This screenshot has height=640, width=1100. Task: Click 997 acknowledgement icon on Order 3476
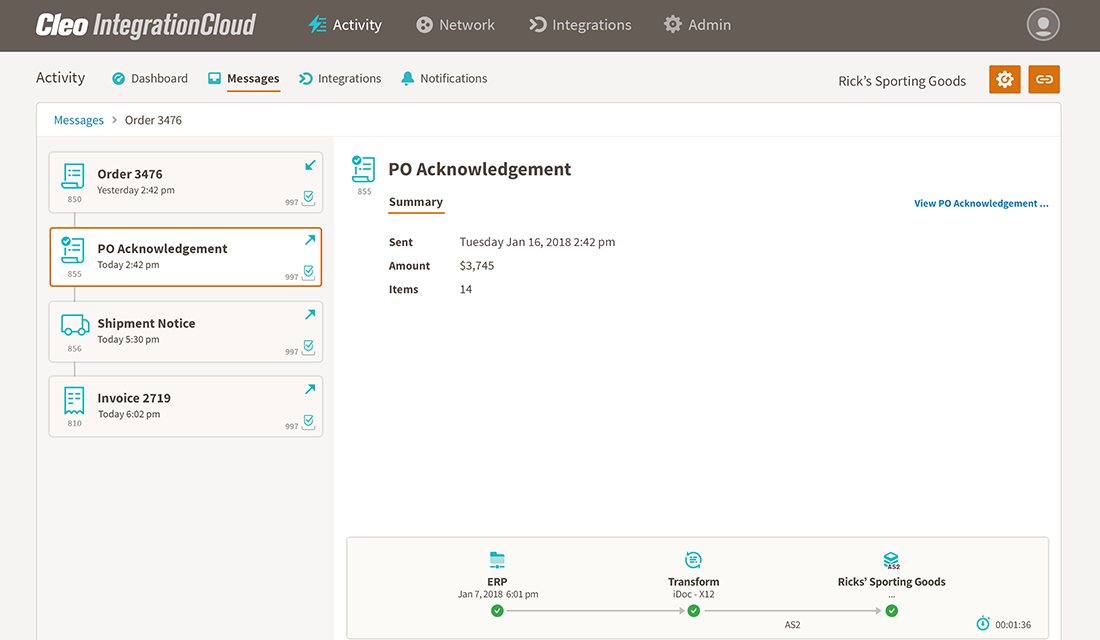click(x=308, y=198)
